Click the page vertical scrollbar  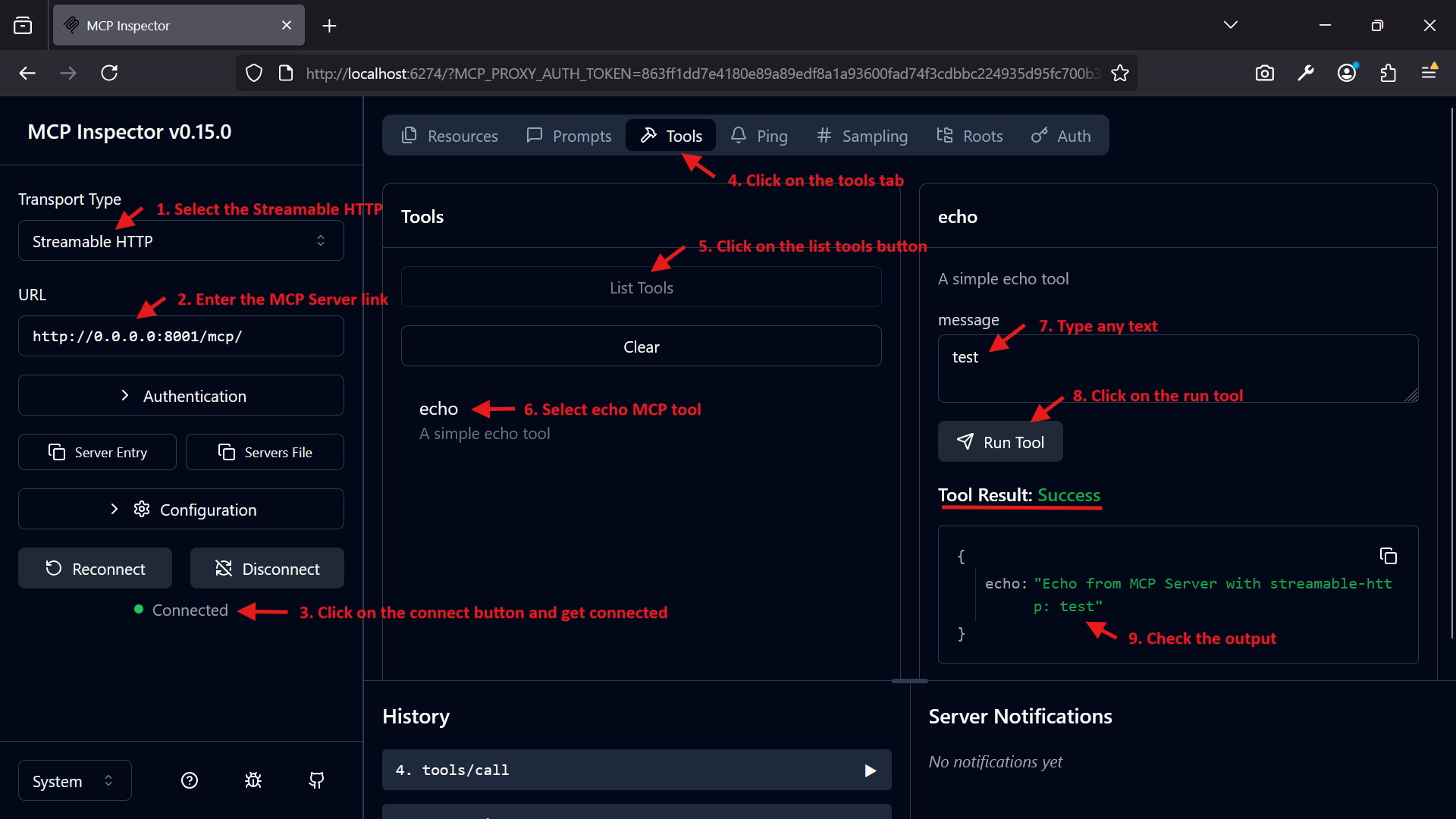click(1451, 372)
